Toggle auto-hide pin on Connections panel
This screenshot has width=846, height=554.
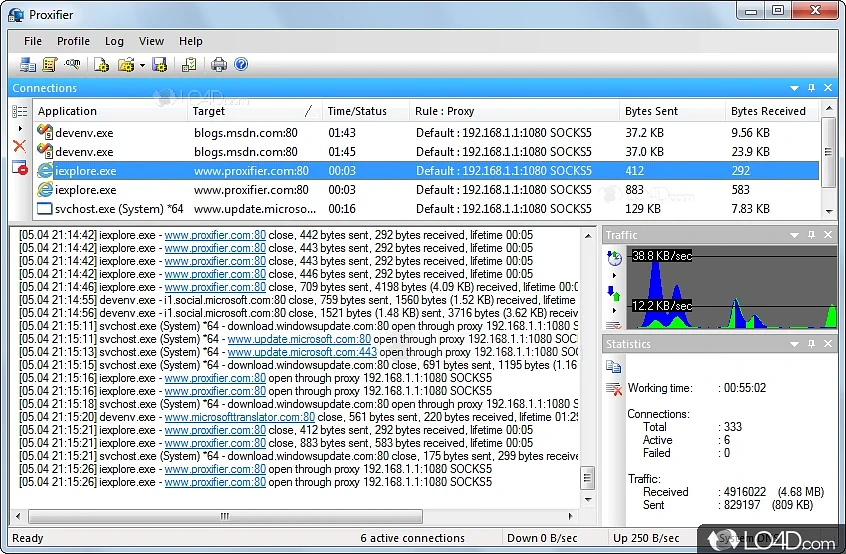[811, 88]
